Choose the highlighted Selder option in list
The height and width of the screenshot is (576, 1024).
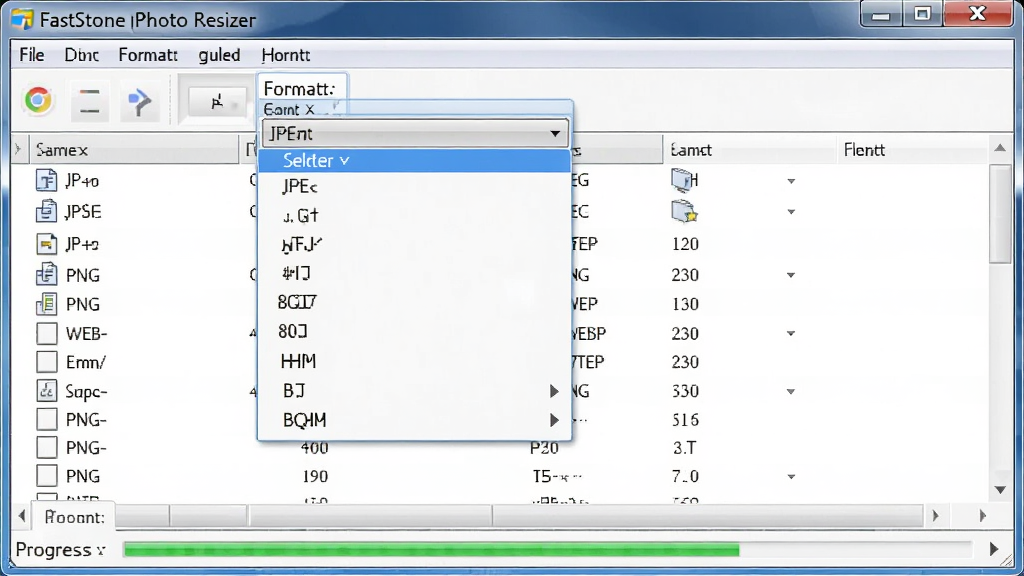[415, 161]
